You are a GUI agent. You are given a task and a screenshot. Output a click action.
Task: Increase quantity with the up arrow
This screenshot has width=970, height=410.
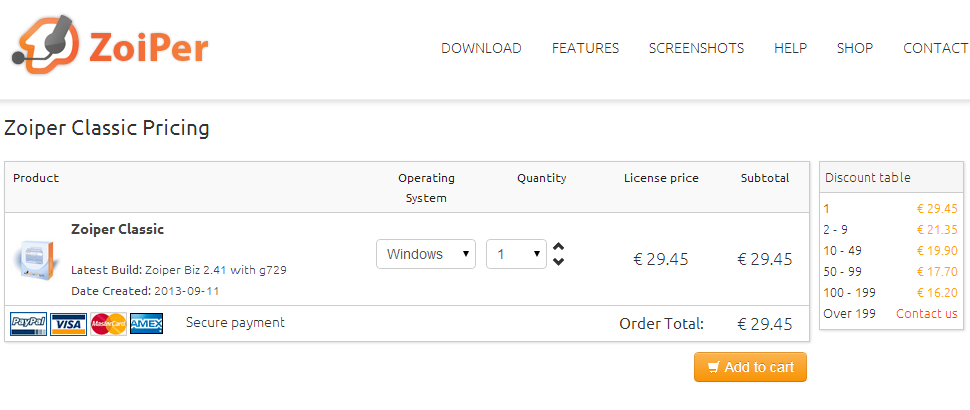[x=558, y=247]
